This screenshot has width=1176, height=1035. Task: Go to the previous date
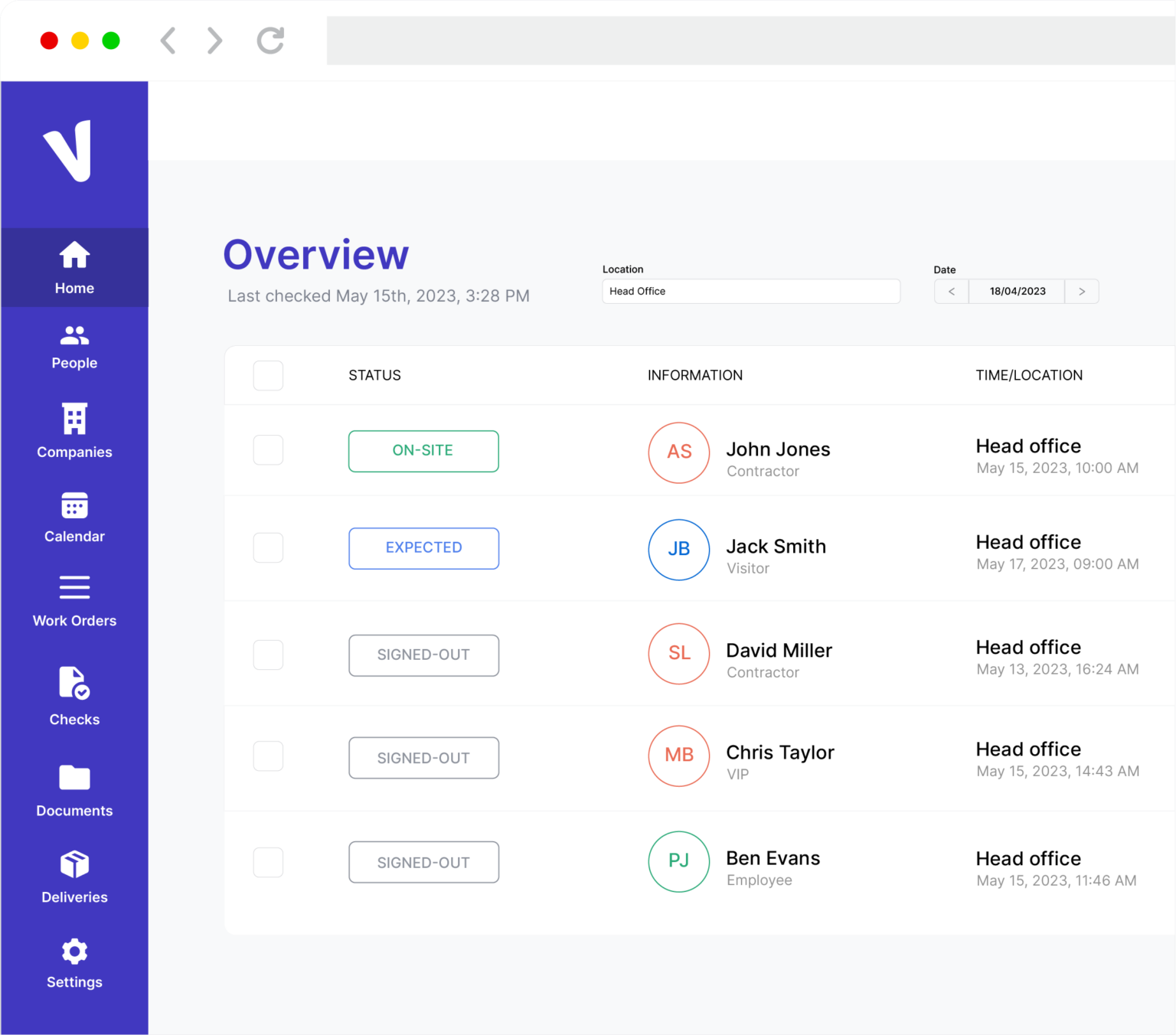coord(951,291)
